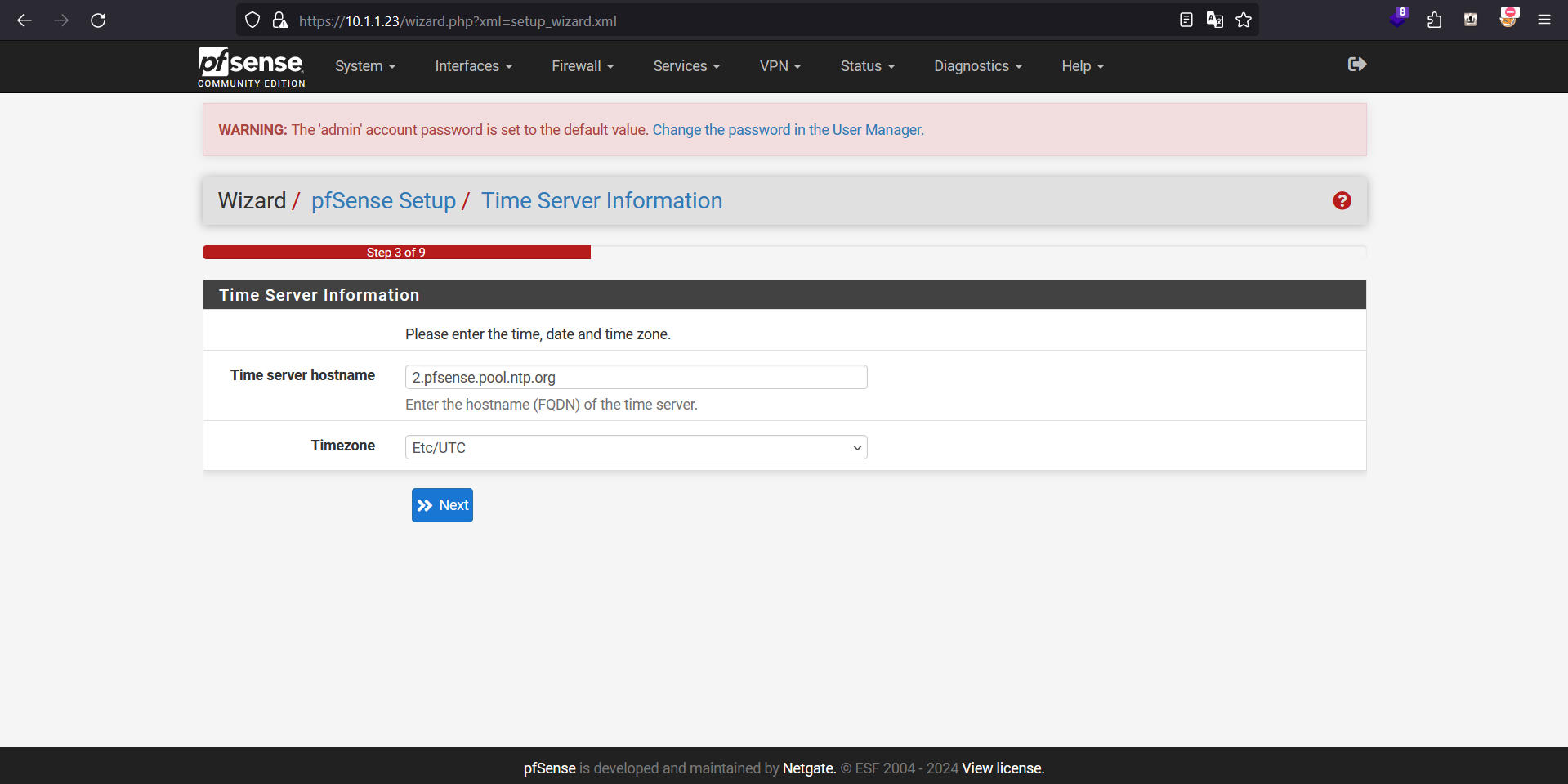Open the System menu

pos(365,66)
